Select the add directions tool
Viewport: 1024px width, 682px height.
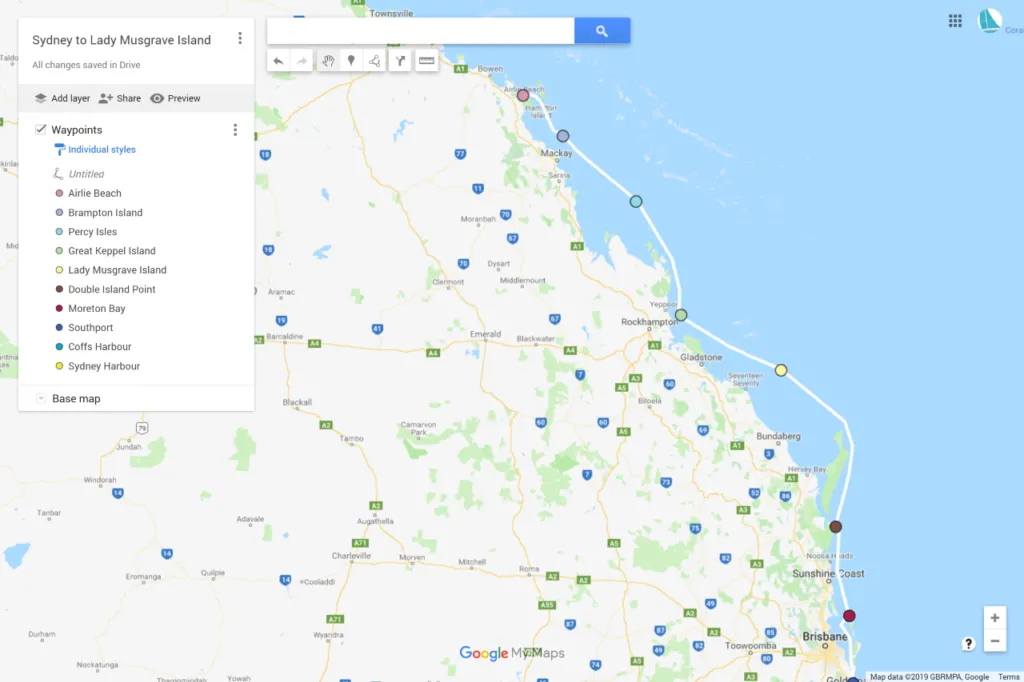click(400, 61)
